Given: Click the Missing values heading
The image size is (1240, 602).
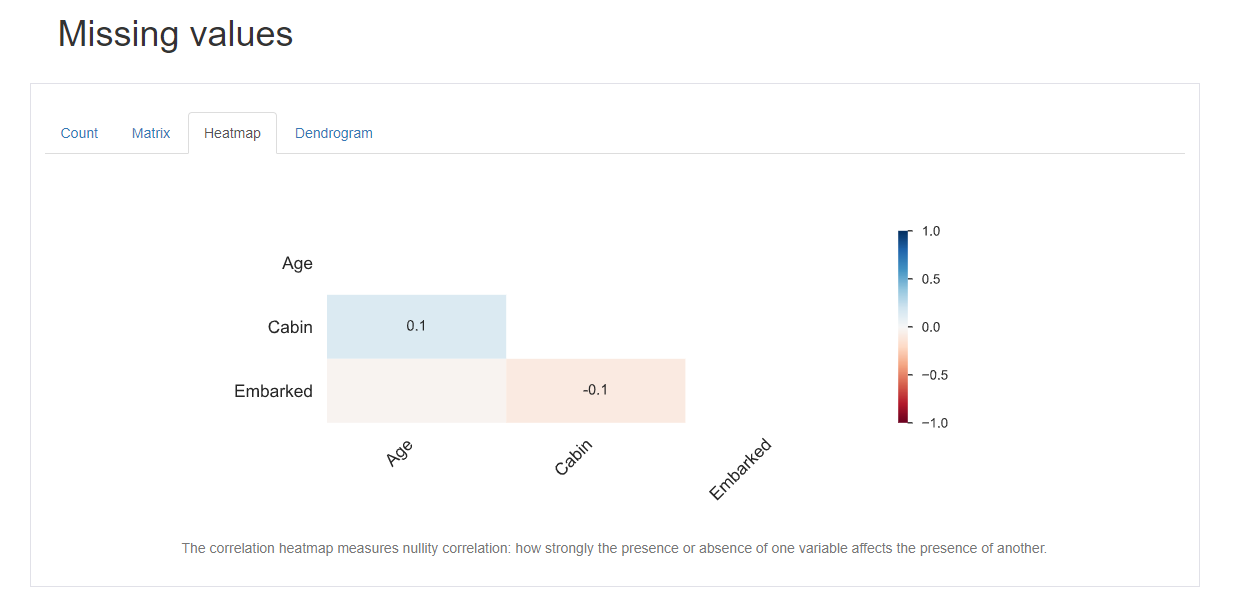Looking at the screenshot, I should click(x=175, y=34).
